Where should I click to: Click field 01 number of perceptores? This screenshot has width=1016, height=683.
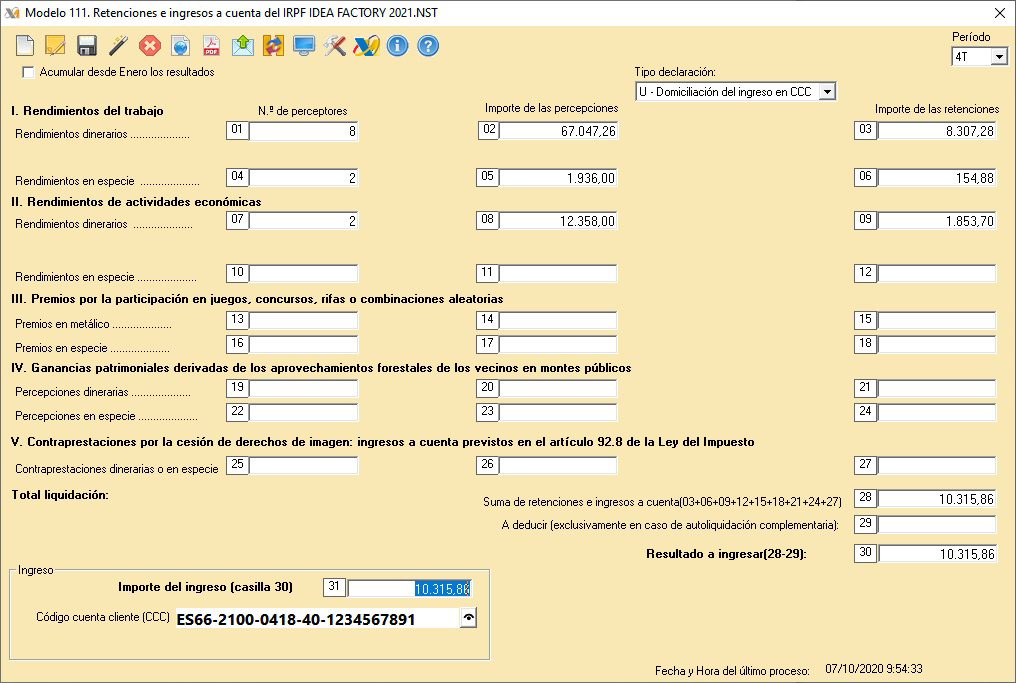303,131
